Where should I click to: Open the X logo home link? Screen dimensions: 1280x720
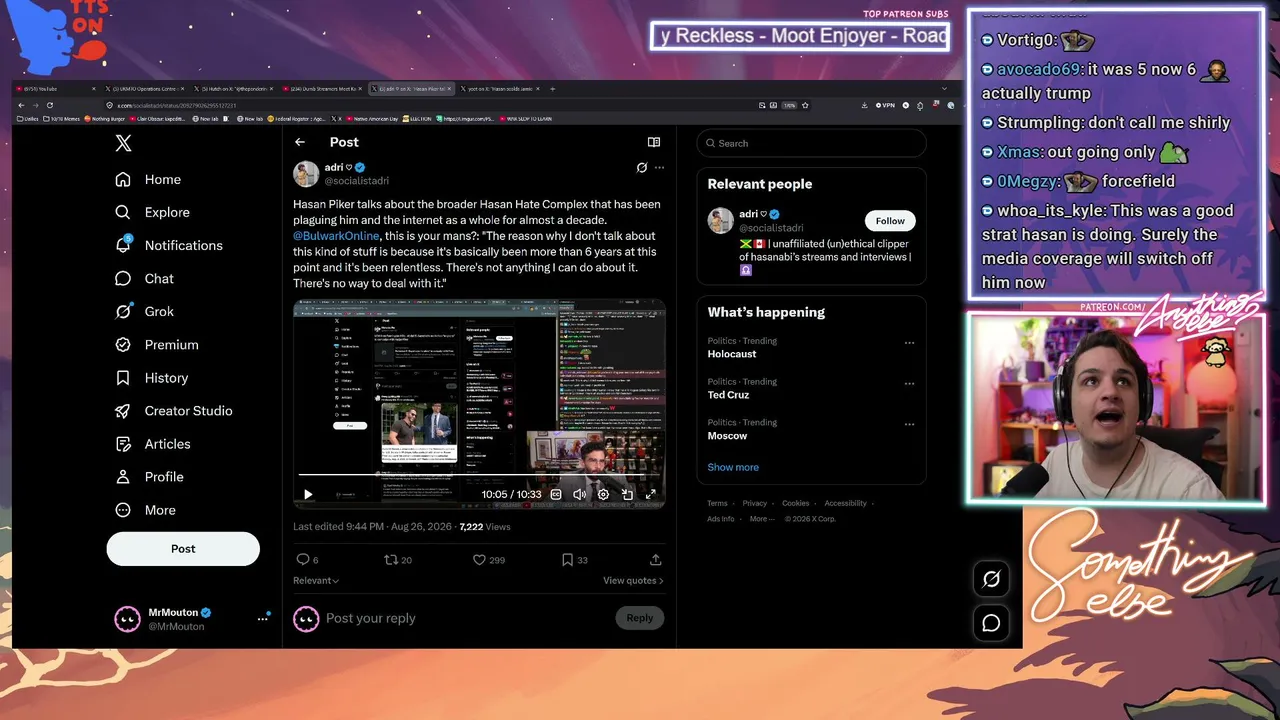coord(123,143)
